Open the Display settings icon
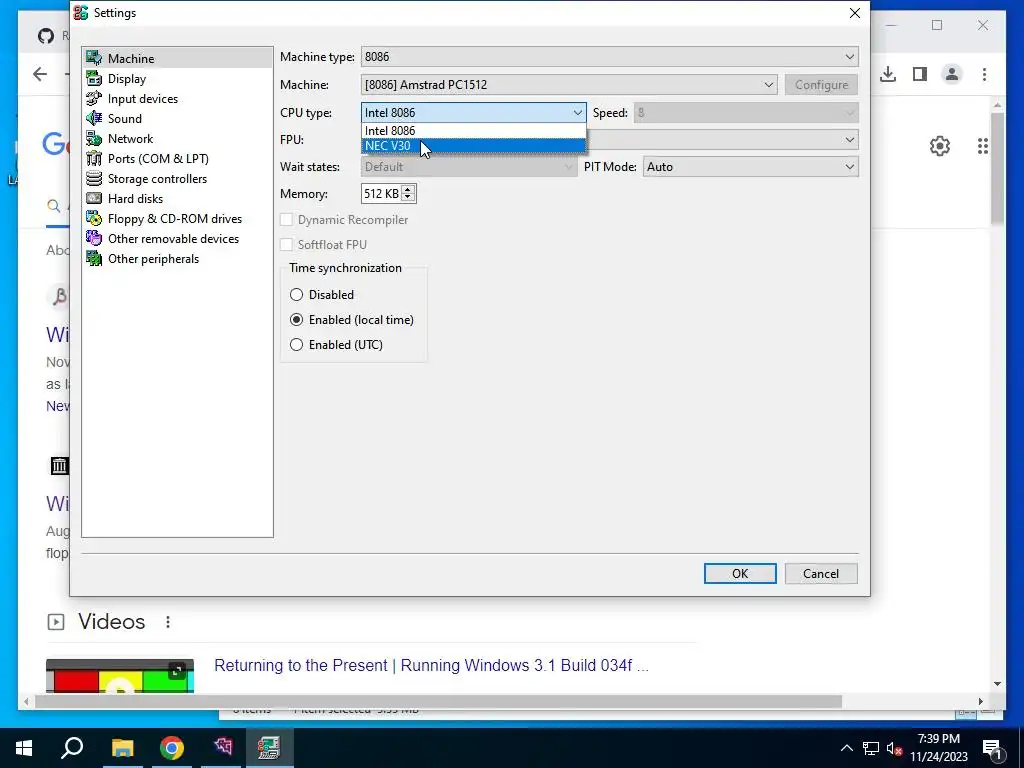Screen dimensions: 1024x768 point(94,78)
